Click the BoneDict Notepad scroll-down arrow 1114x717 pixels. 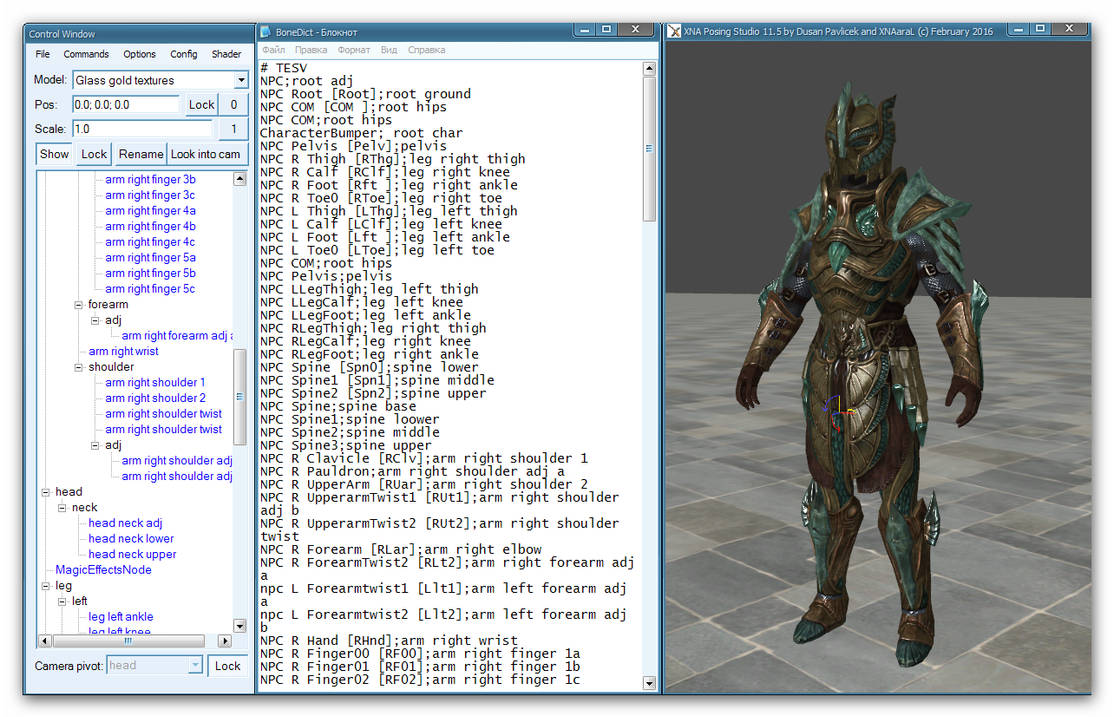click(649, 683)
